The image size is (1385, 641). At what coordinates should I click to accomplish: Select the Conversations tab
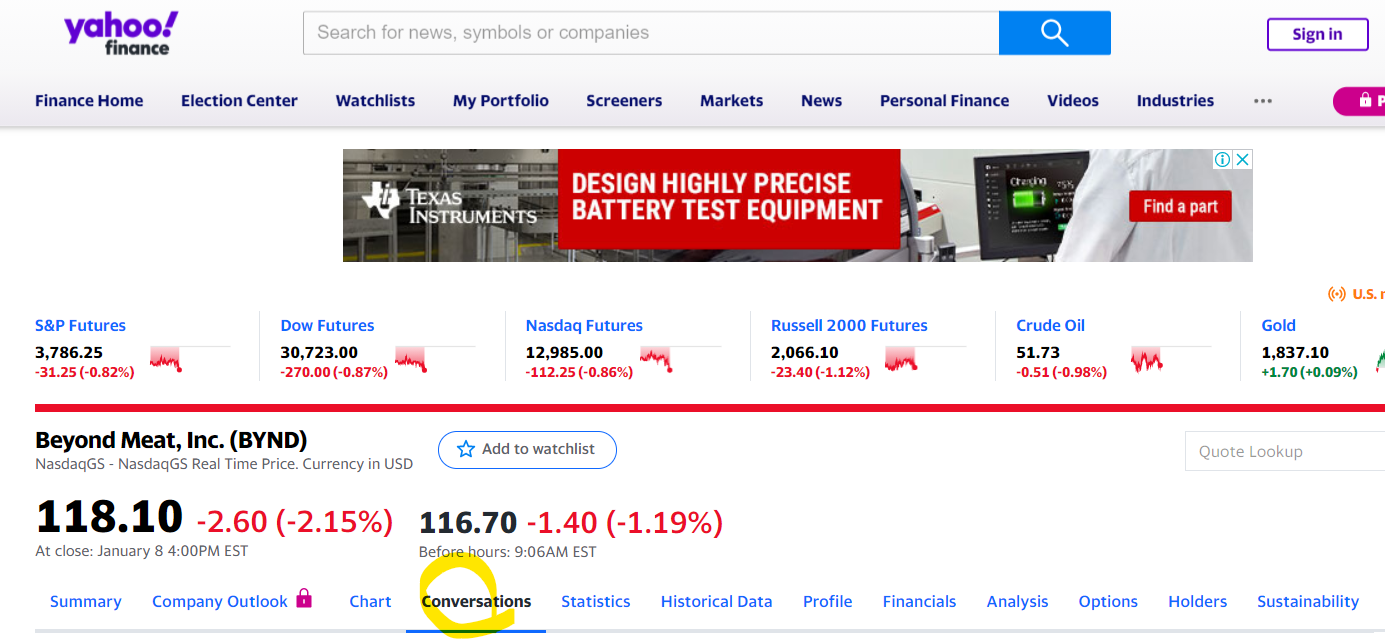click(x=476, y=601)
